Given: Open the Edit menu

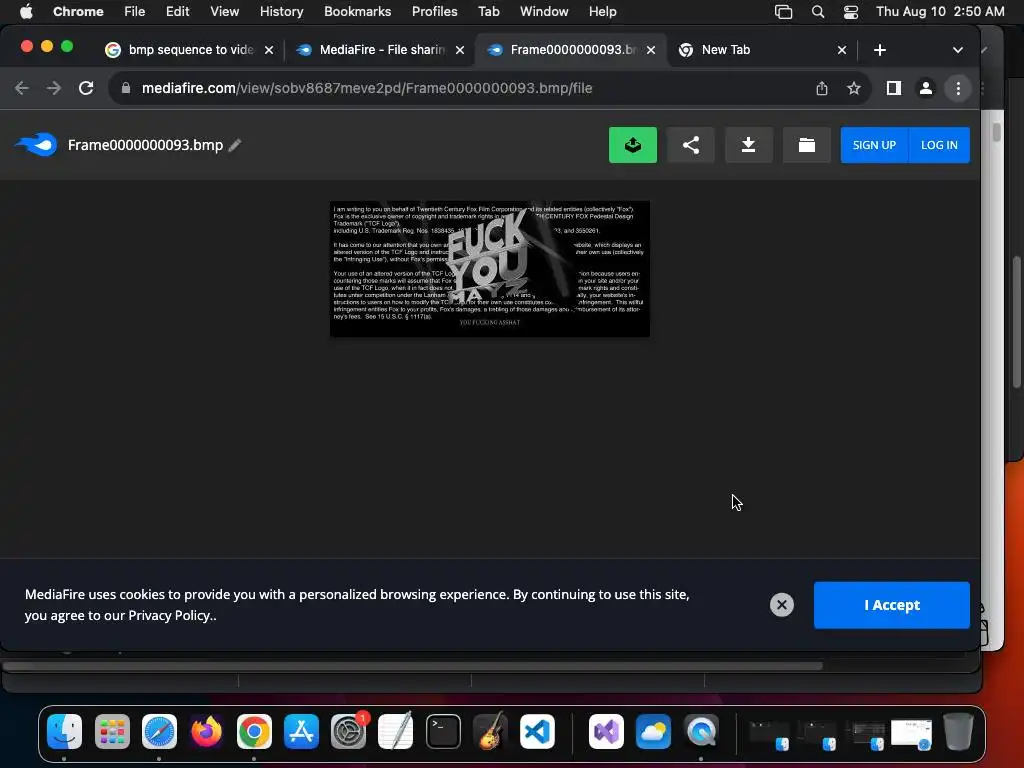Looking at the screenshot, I should [x=177, y=11].
